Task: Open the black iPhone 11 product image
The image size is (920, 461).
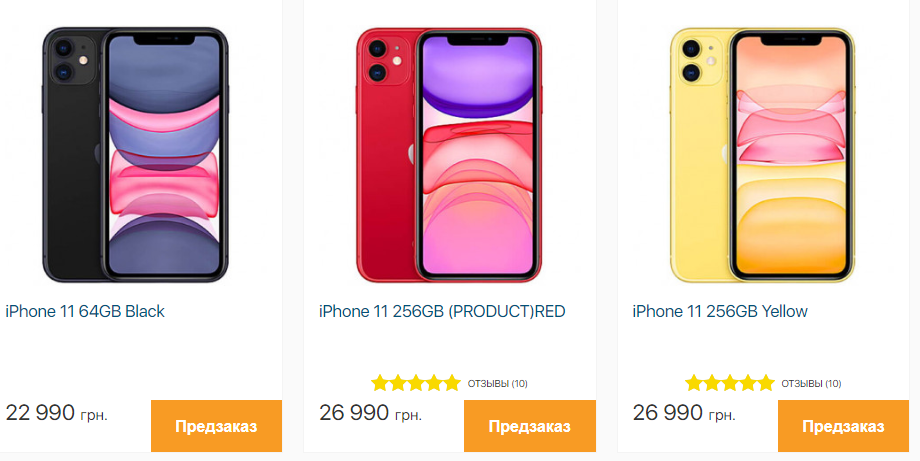Action: pos(135,155)
